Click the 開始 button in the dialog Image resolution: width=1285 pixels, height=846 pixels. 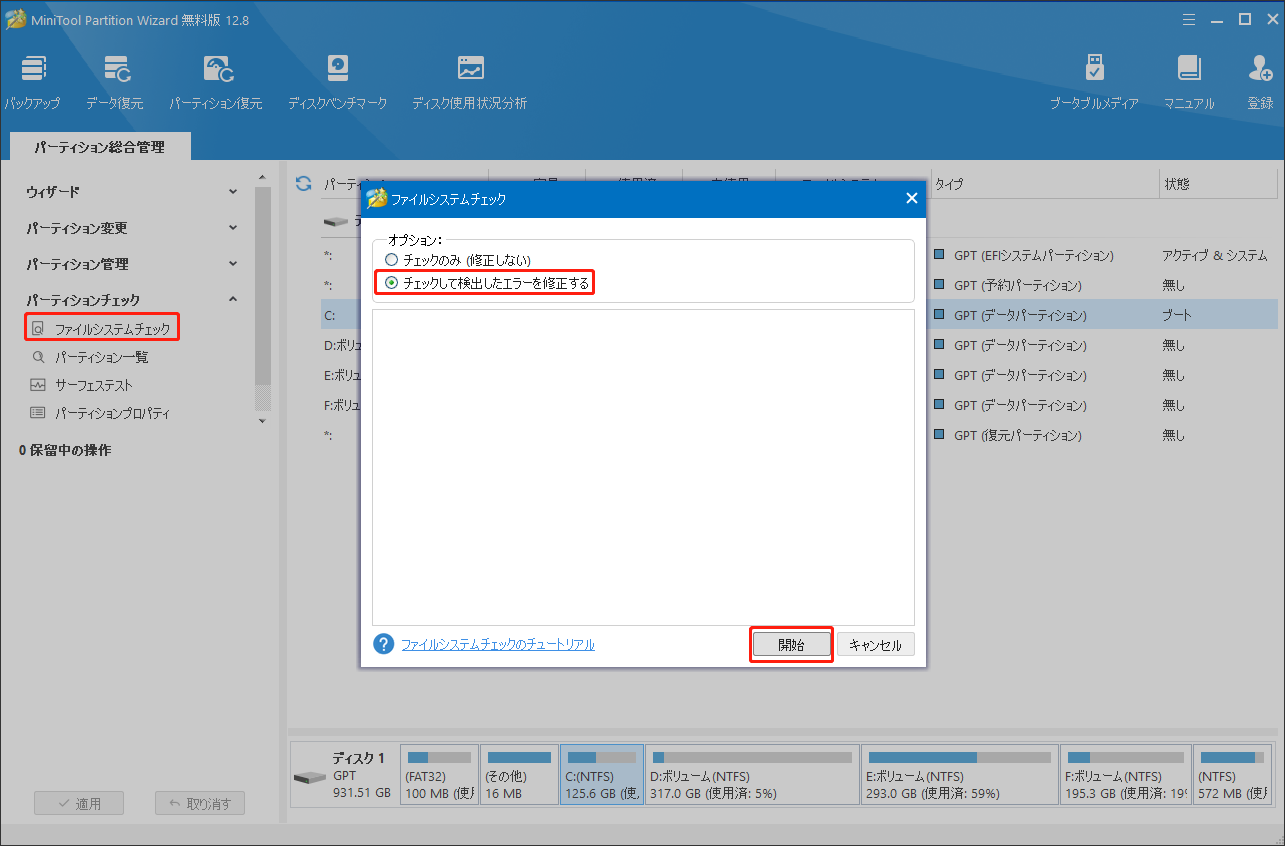[791, 645]
